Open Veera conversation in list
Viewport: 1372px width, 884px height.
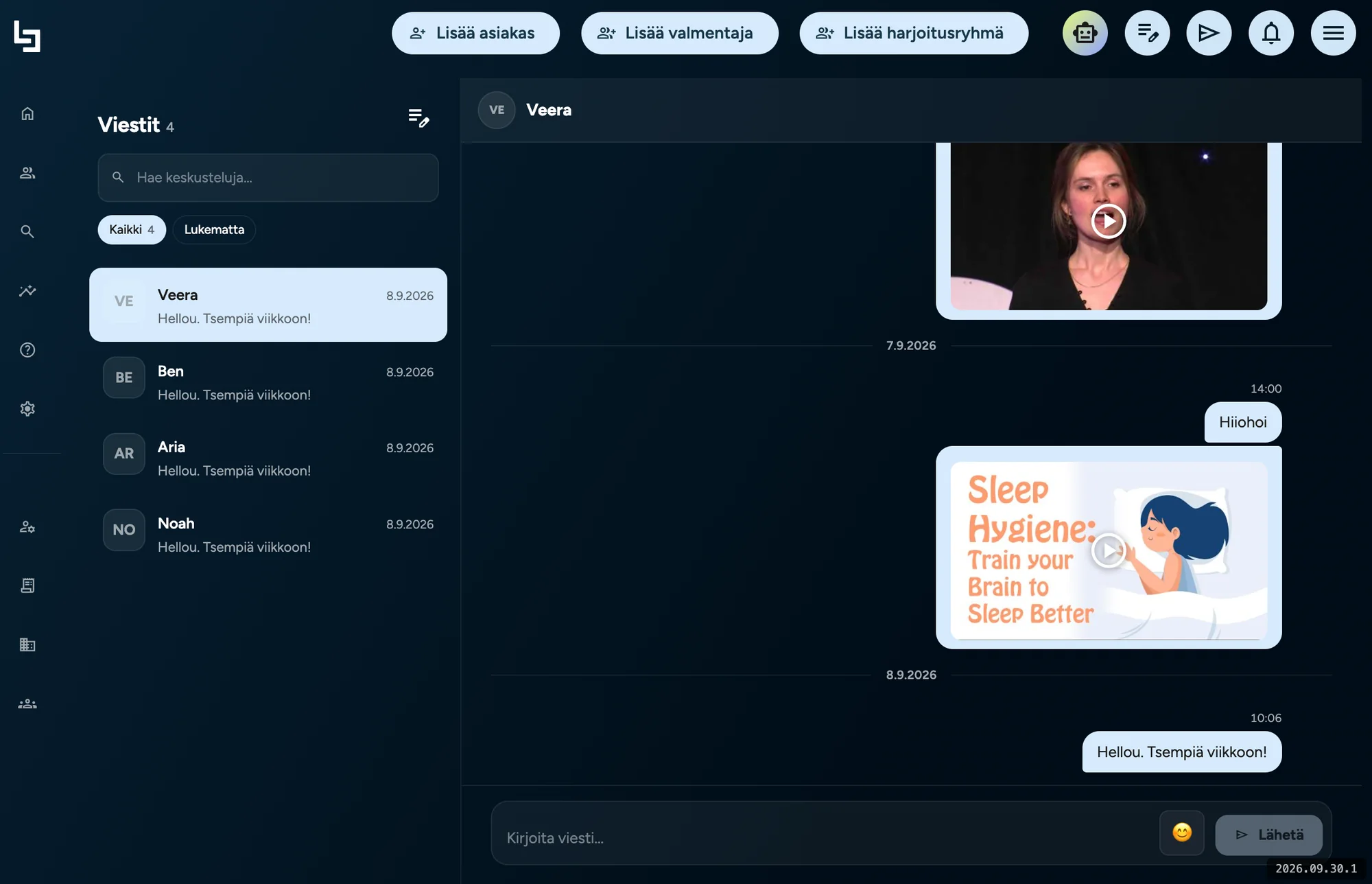click(x=268, y=305)
